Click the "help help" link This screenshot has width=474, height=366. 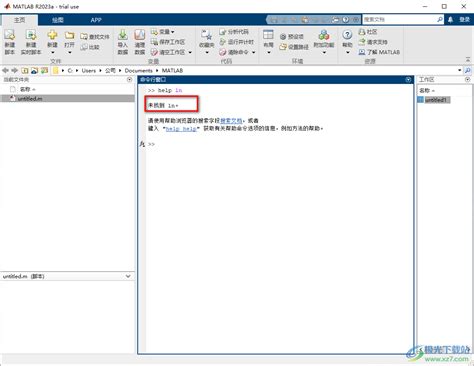[181, 129]
